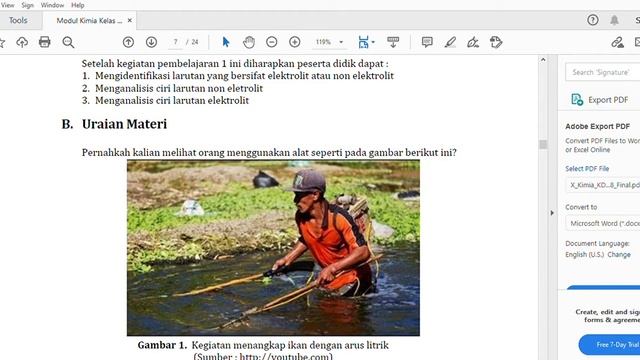
Task: Open the Sign menu
Action: [x=28, y=5]
